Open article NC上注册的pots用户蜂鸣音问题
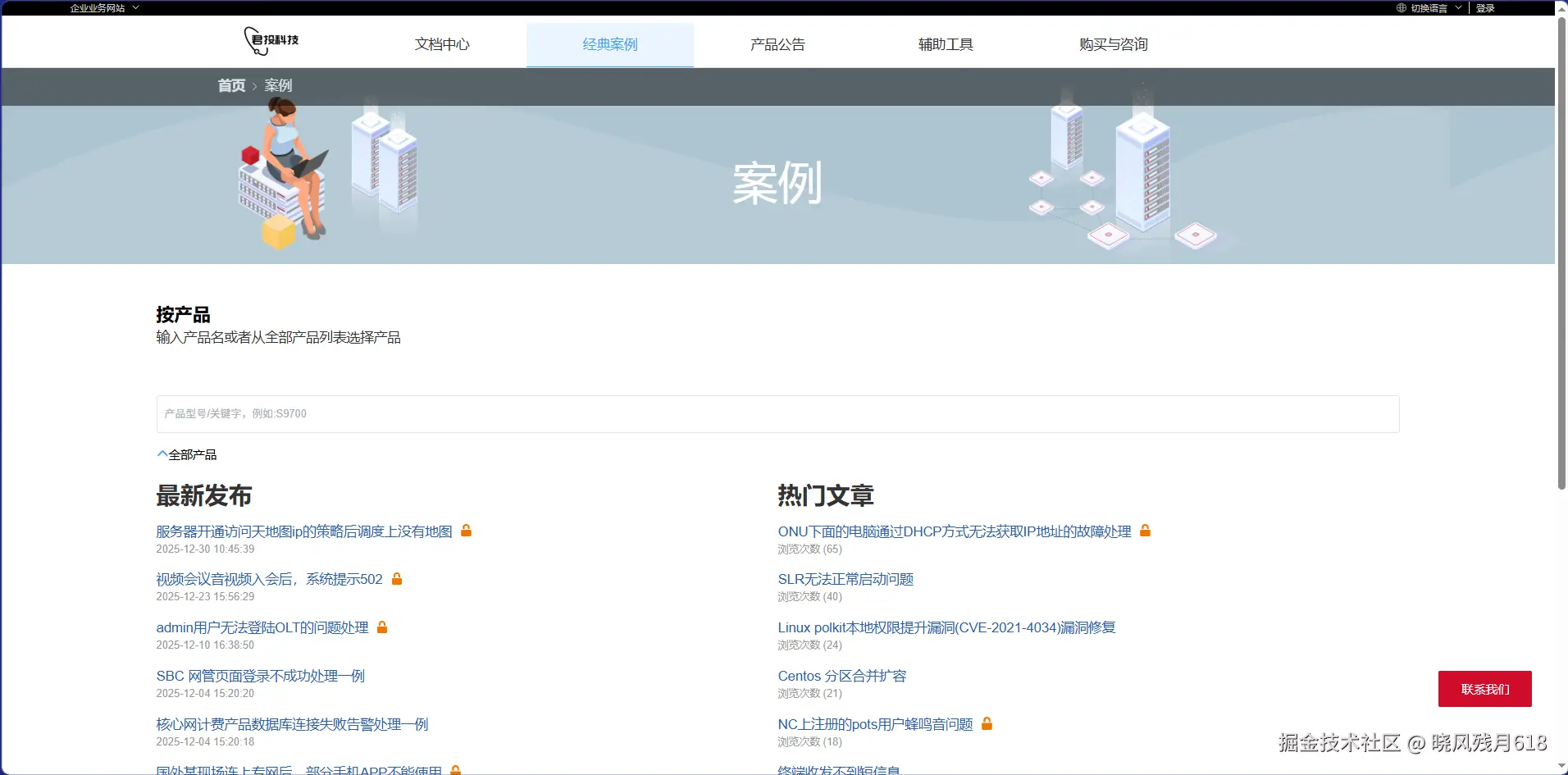The image size is (1568, 775). 876,724
